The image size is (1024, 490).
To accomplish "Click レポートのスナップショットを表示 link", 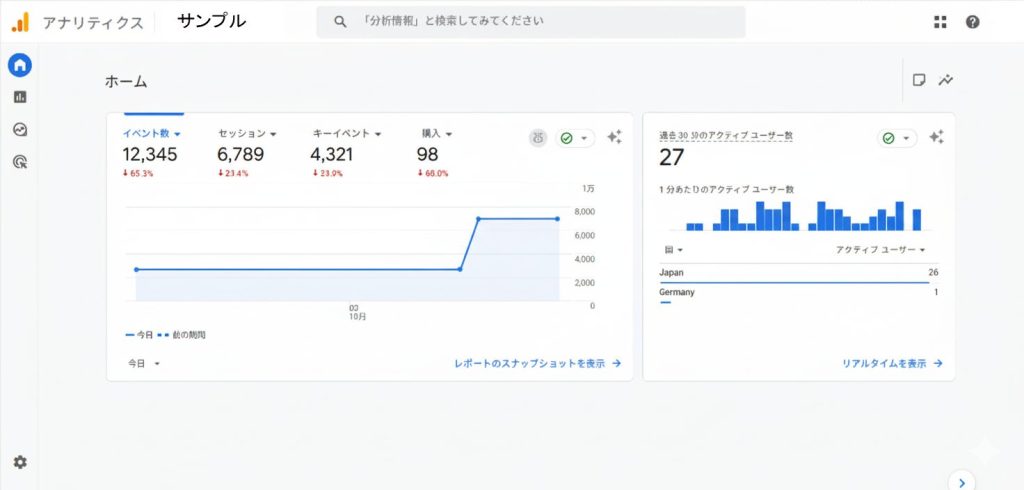I will [x=537, y=364].
